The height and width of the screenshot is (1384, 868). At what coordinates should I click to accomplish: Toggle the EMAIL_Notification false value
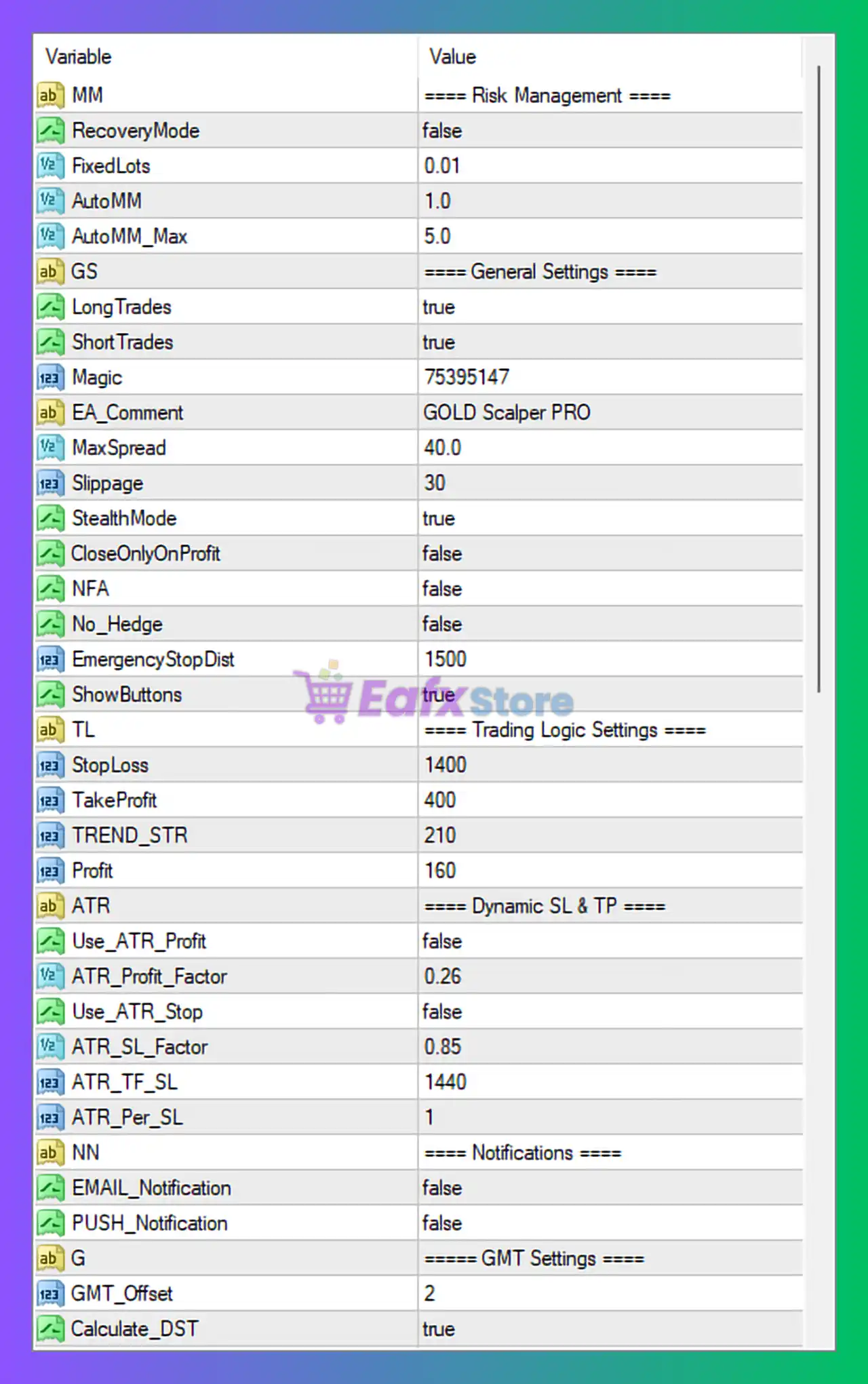pyautogui.click(x=442, y=1188)
